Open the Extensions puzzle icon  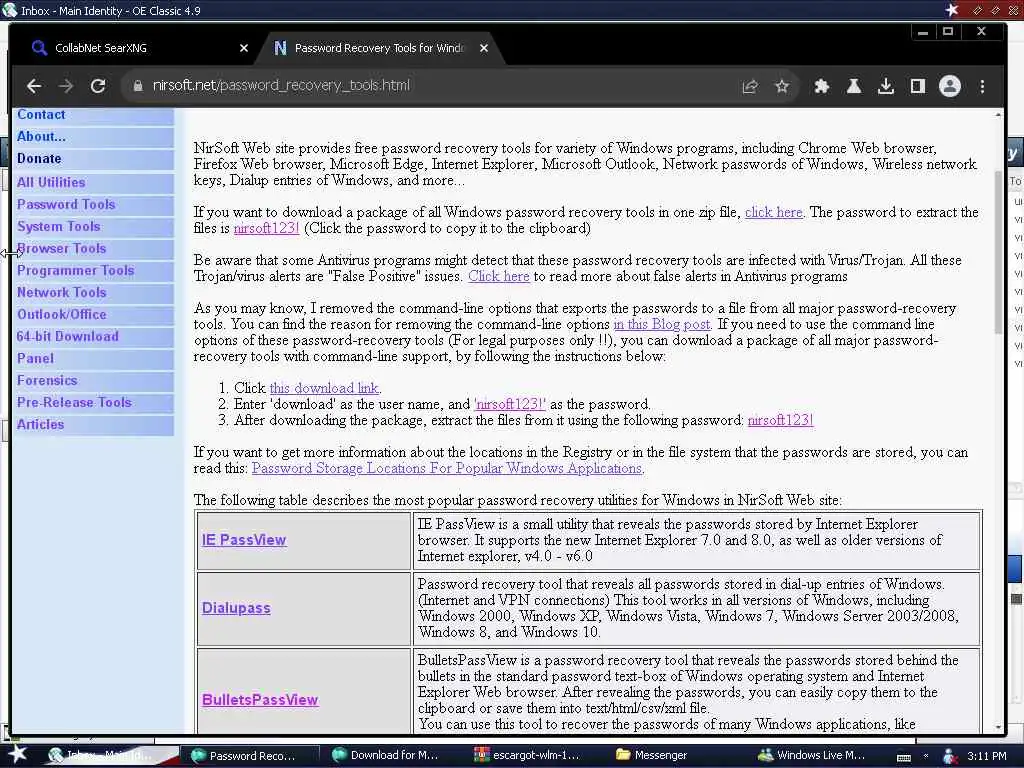click(822, 86)
